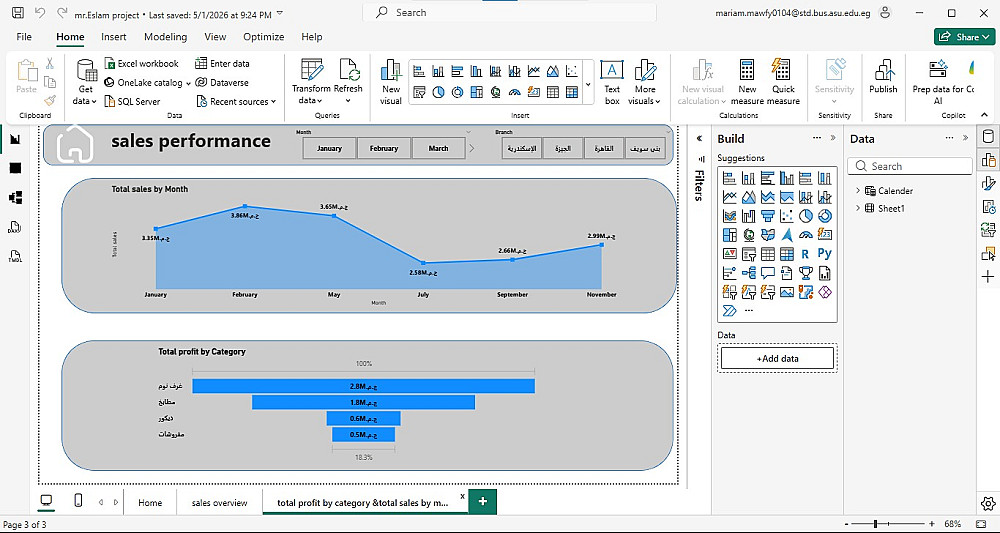Open Model view from left sidebar

[x=15, y=198]
